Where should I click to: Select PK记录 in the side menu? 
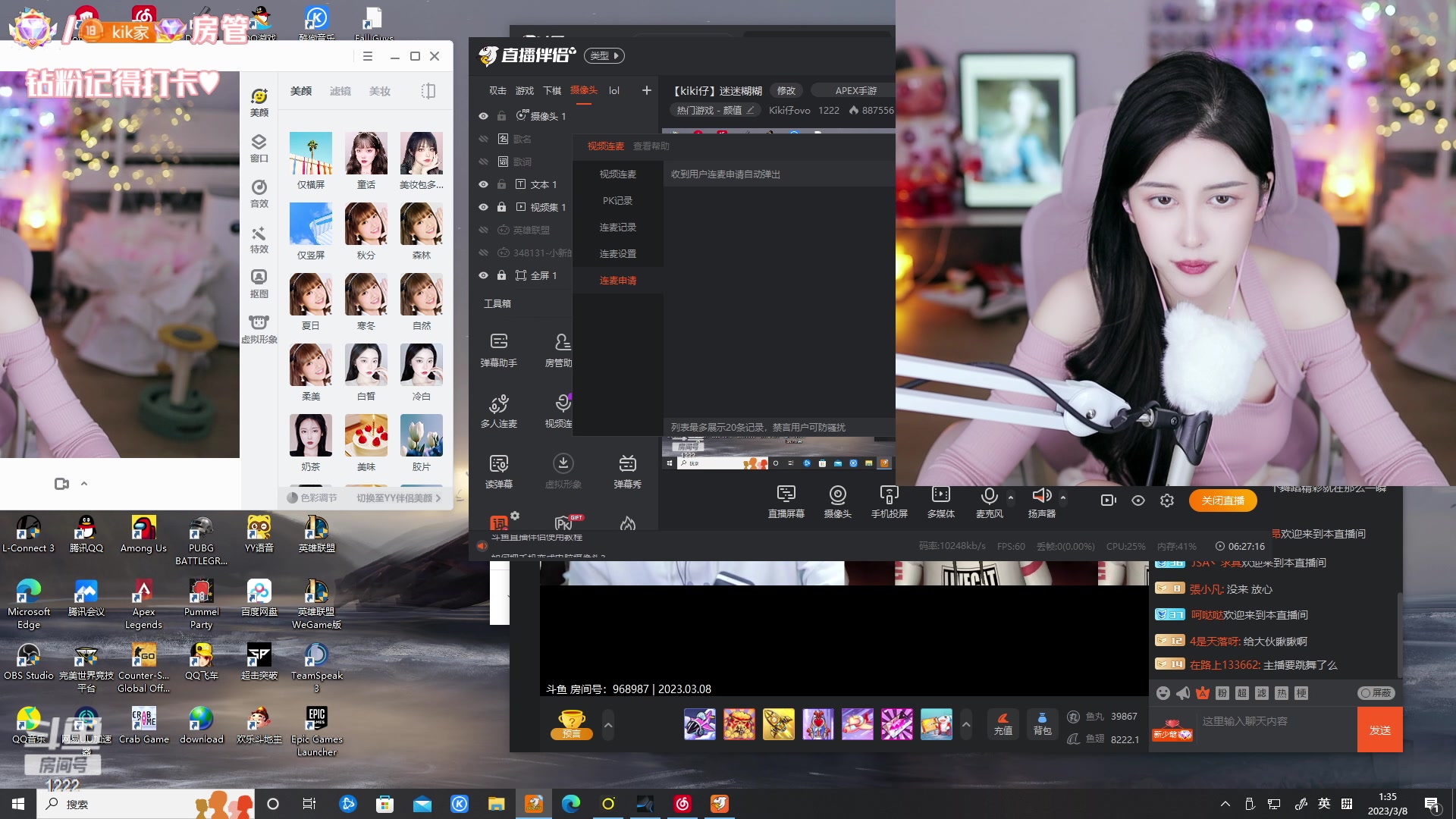(x=617, y=201)
